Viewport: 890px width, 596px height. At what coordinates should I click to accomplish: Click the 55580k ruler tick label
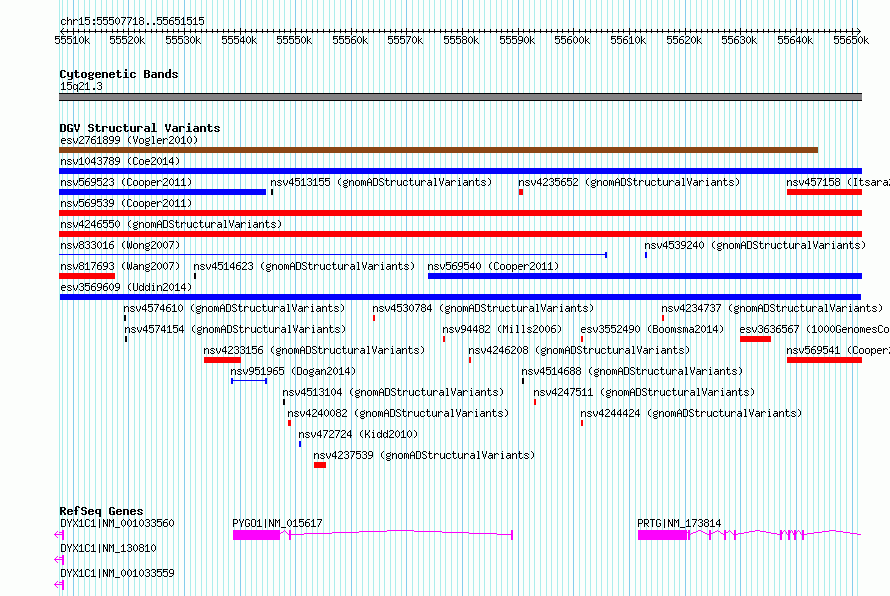pyautogui.click(x=461, y=40)
